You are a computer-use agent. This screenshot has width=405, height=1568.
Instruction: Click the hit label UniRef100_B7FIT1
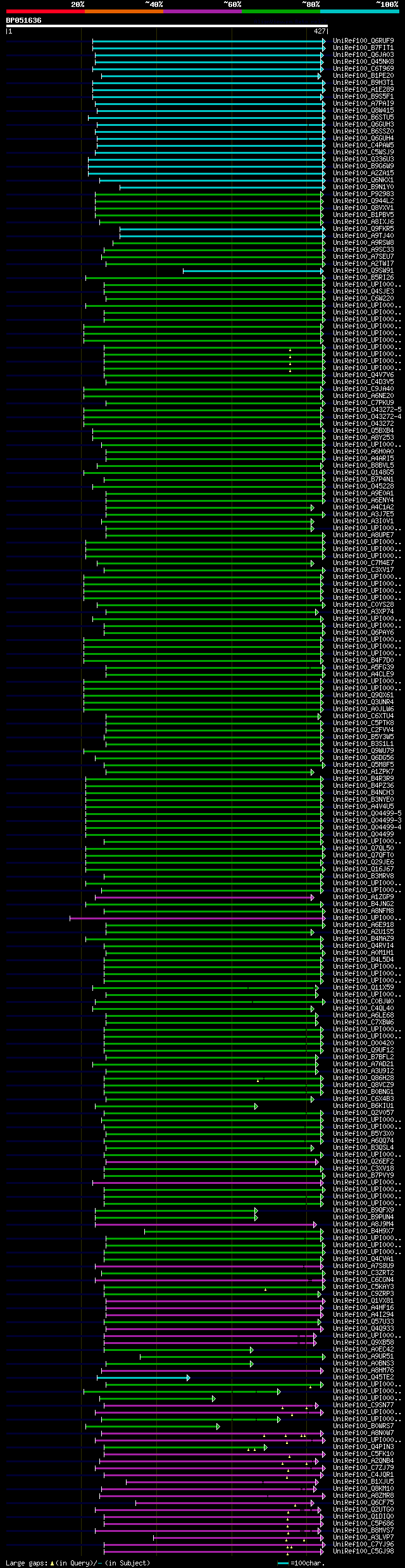click(363, 47)
